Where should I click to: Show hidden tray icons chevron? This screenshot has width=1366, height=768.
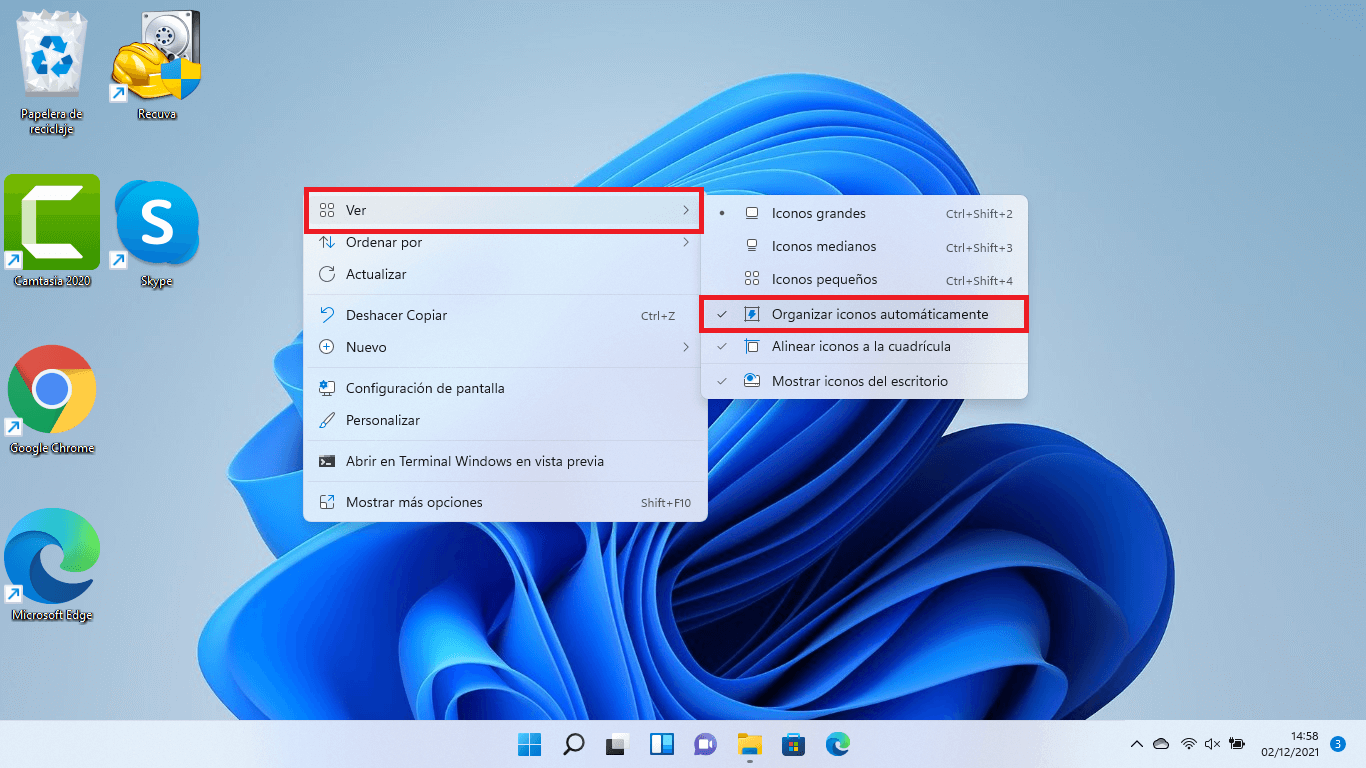tap(1136, 744)
